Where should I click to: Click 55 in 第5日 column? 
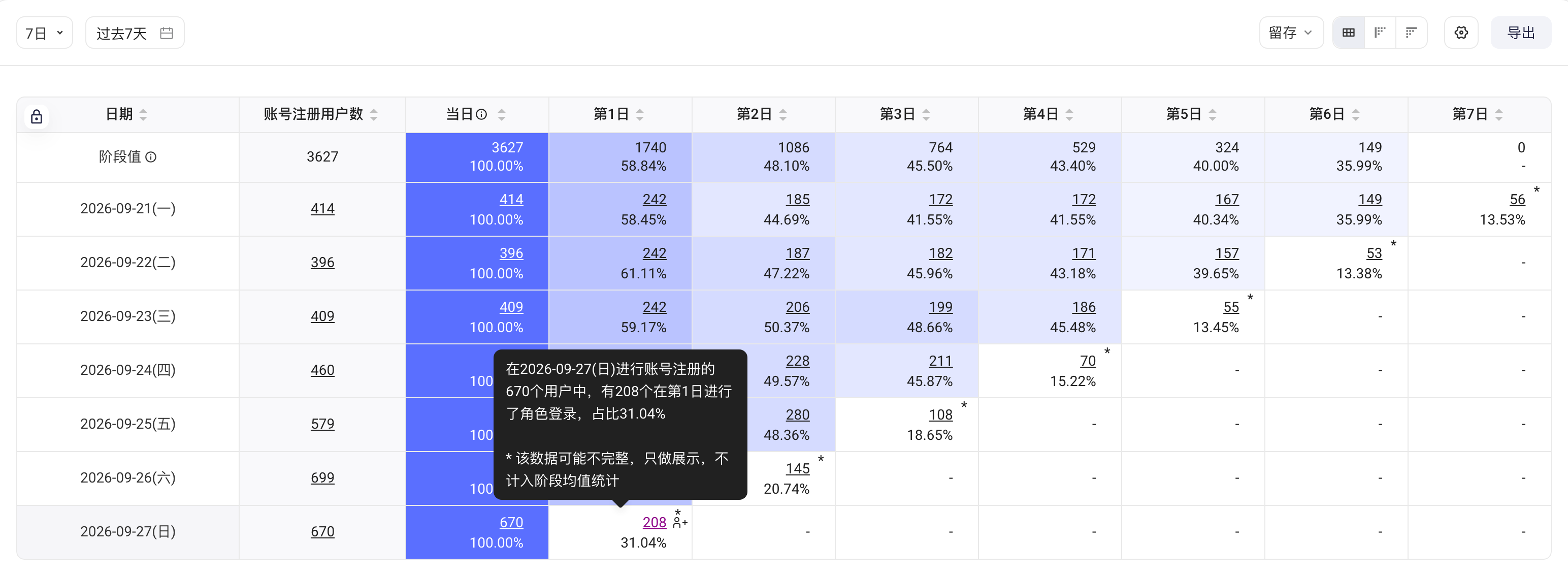pos(1231,307)
